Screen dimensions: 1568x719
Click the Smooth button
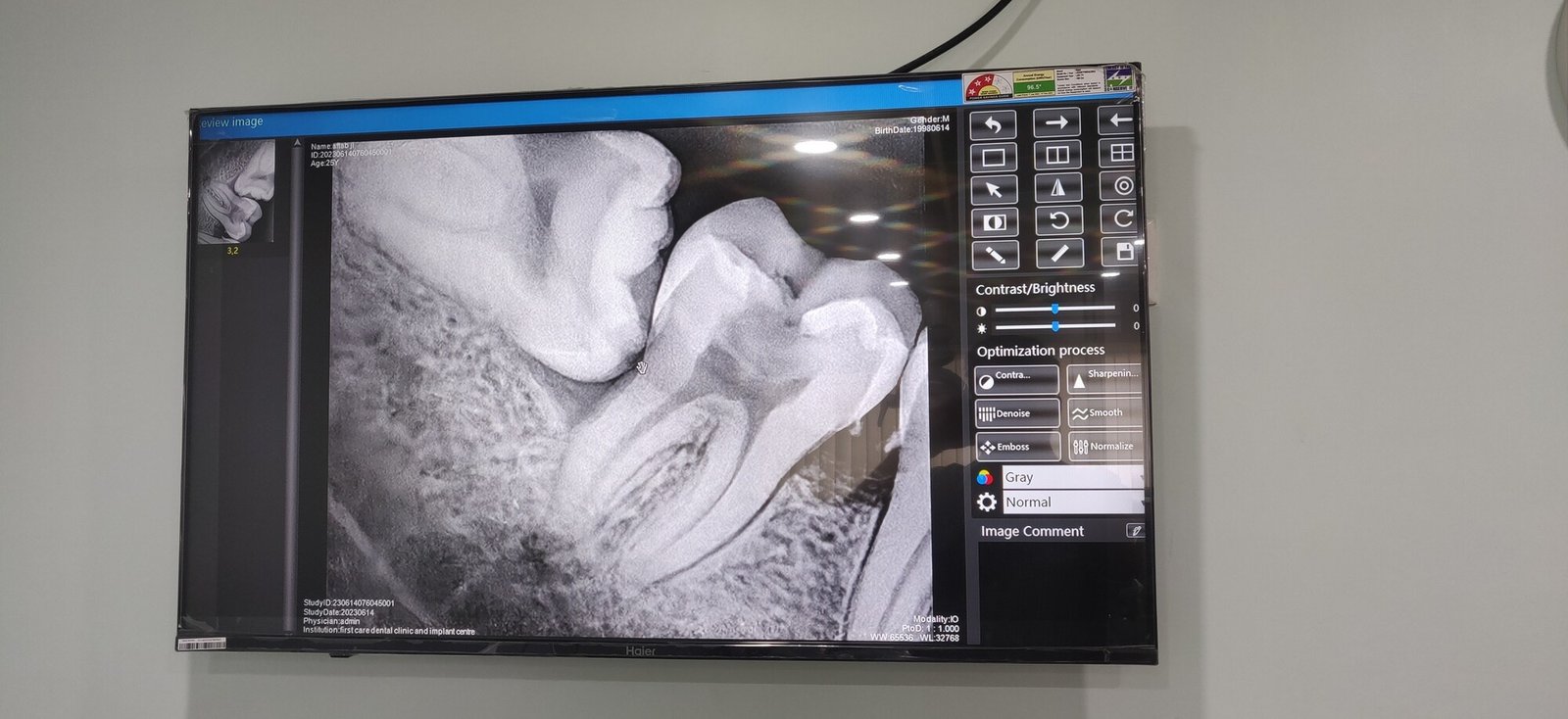pyautogui.click(x=1105, y=412)
